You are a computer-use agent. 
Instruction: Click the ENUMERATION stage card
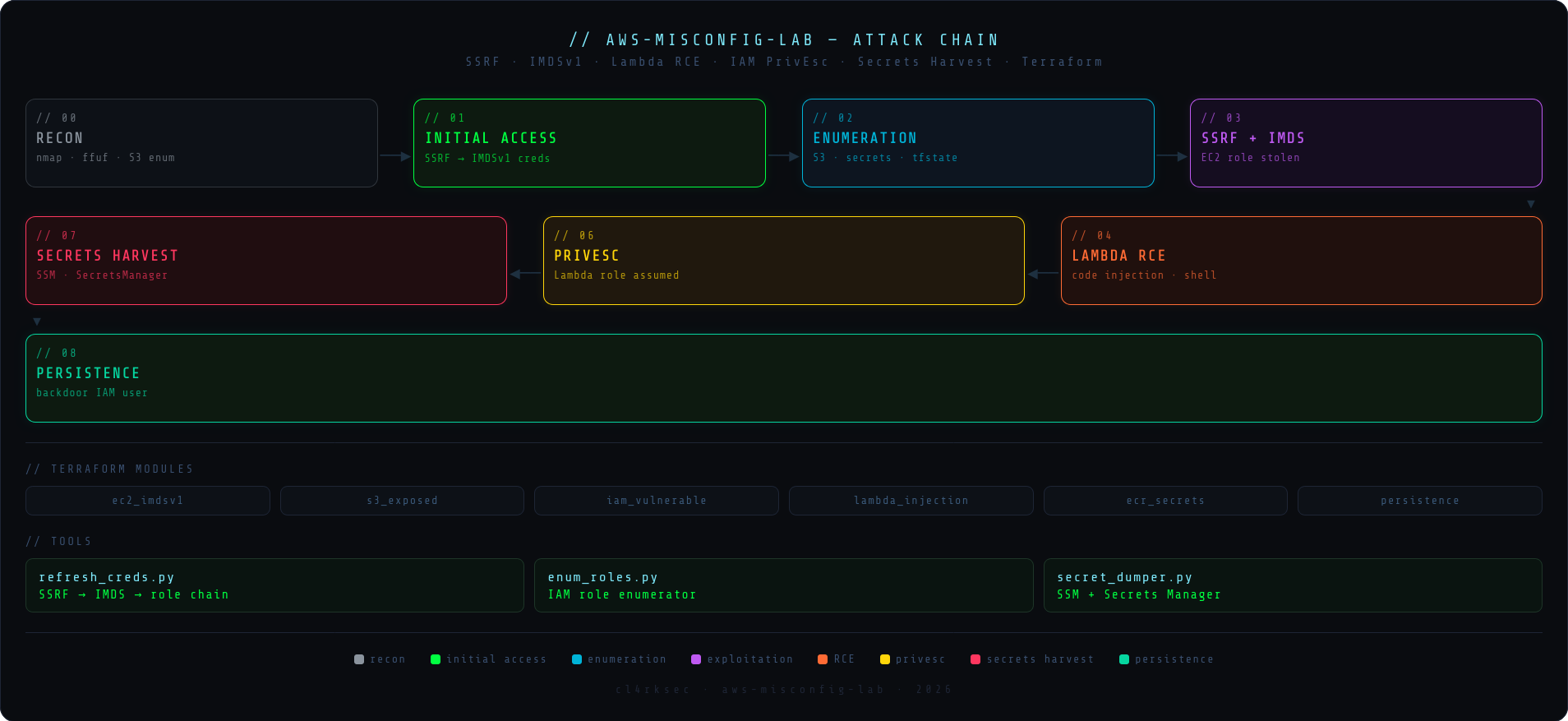[978, 143]
